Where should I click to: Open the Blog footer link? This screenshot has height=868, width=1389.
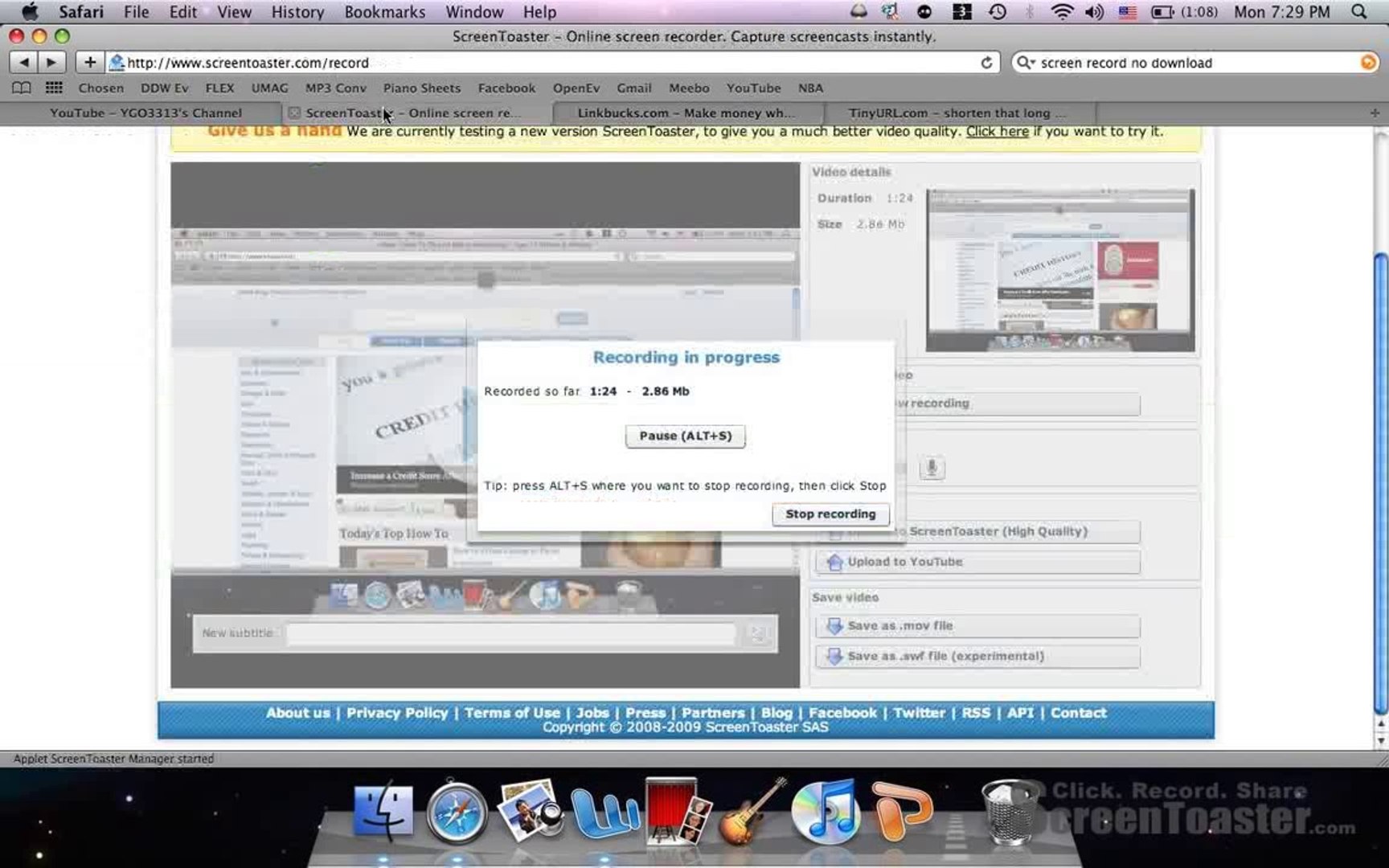(x=776, y=713)
